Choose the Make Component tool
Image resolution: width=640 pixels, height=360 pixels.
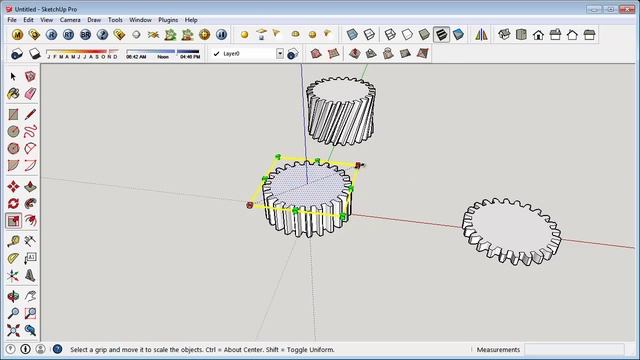tap(30, 76)
